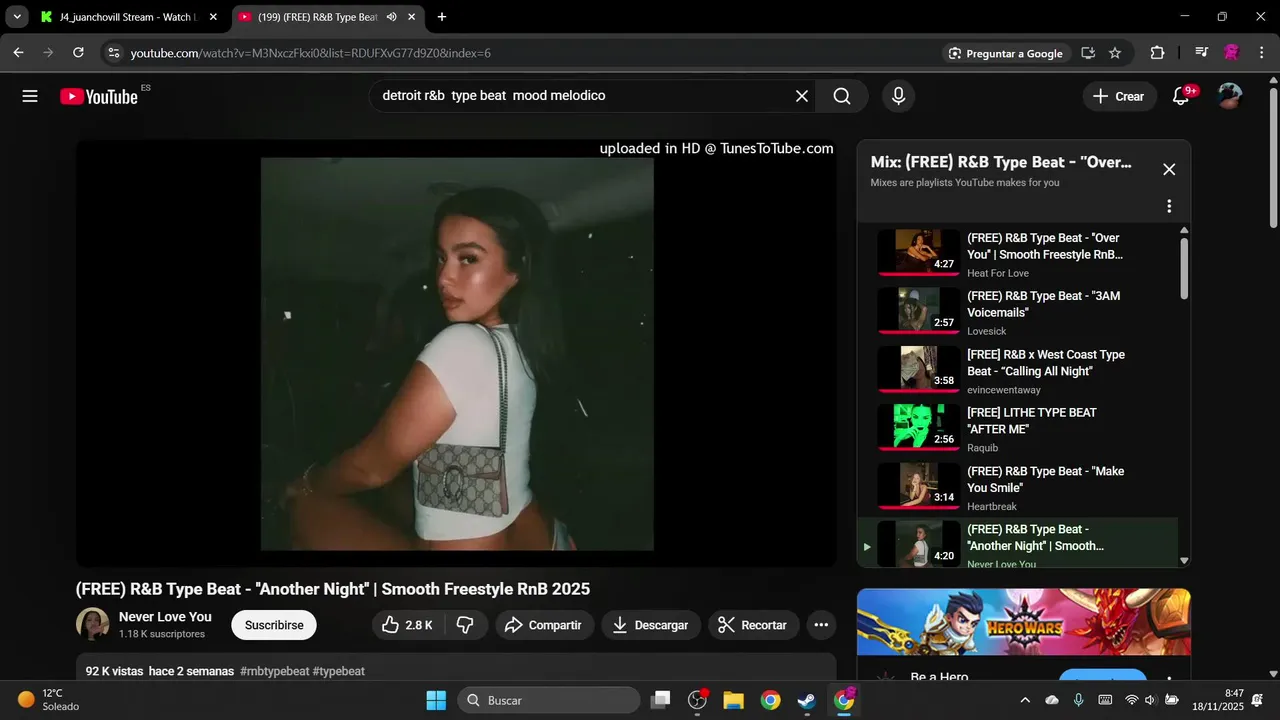
Task: Open more actions ellipsis under the video
Action: (821, 625)
